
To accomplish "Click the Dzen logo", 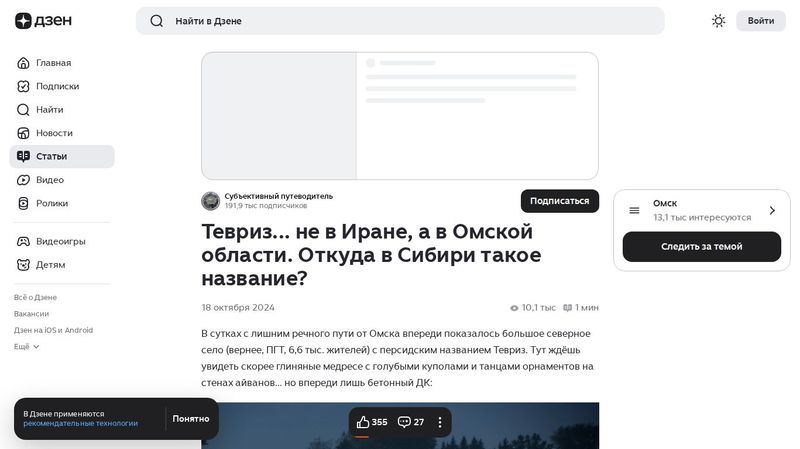I will click(x=43, y=21).
